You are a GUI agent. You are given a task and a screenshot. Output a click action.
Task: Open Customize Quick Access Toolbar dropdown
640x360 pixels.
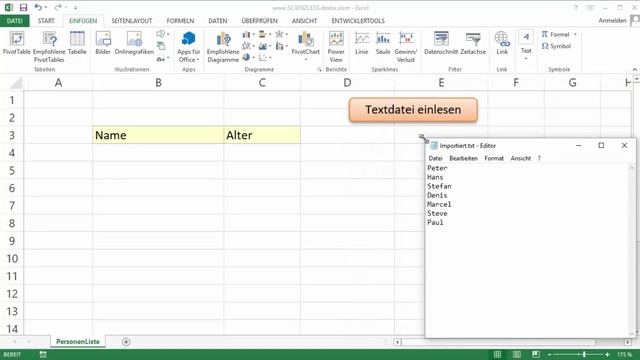click(x=76, y=8)
